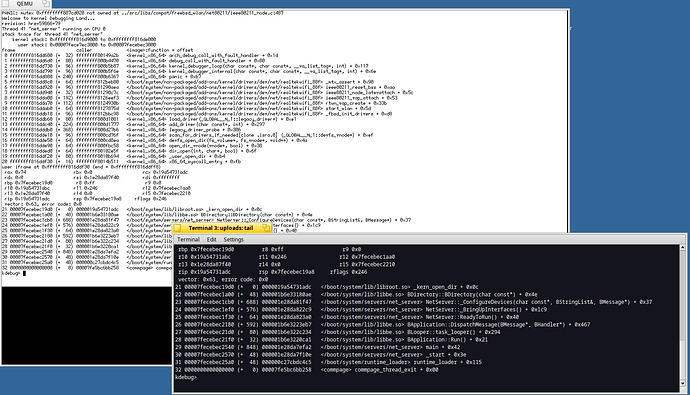Click 'BApplication::DispatchMessage' line in Terminal
The width and height of the screenshot is (690, 395).
(x=382, y=325)
